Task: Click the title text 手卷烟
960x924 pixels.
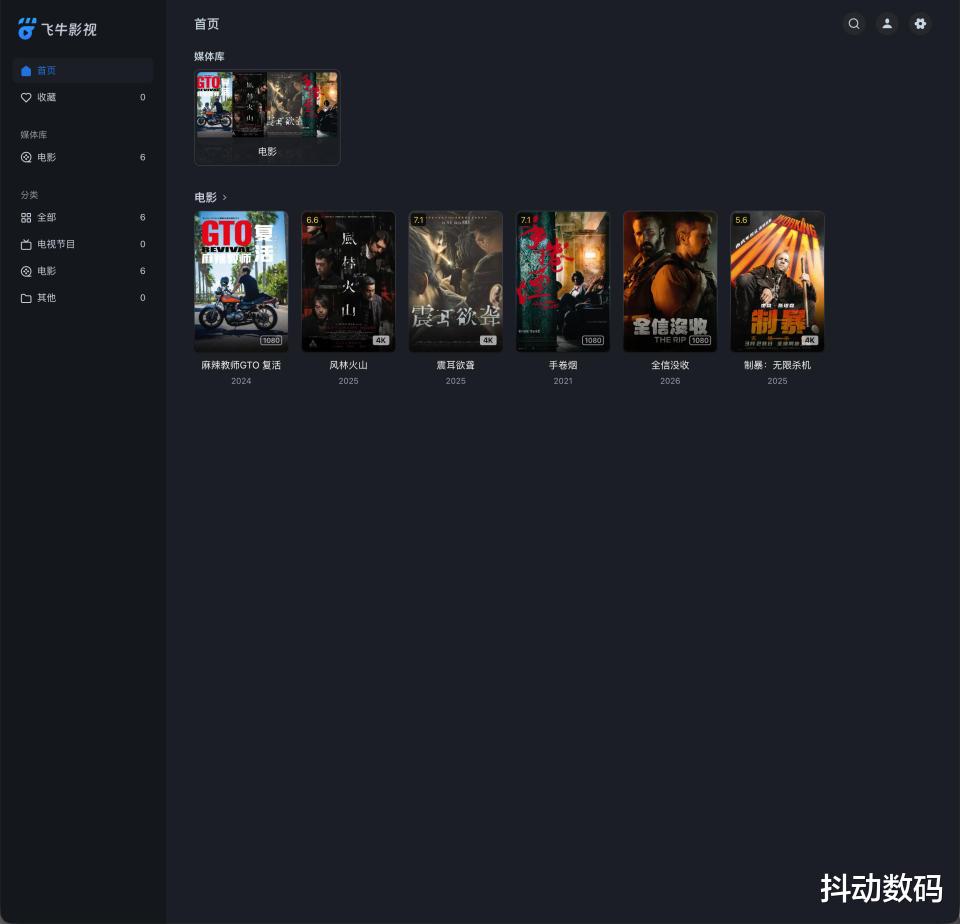Action: 563,365
